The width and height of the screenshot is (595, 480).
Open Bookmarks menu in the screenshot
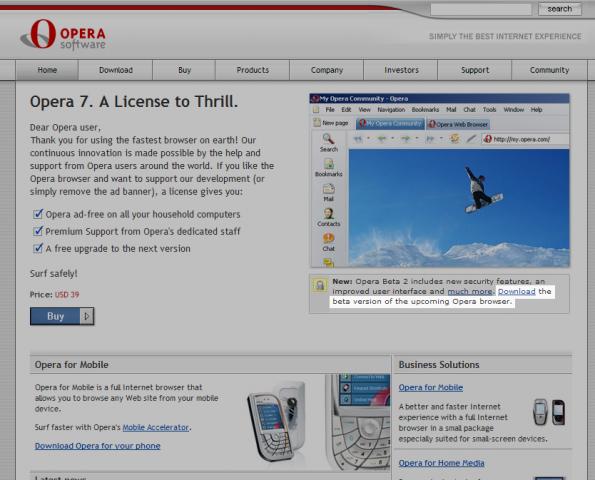click(425, 110)
